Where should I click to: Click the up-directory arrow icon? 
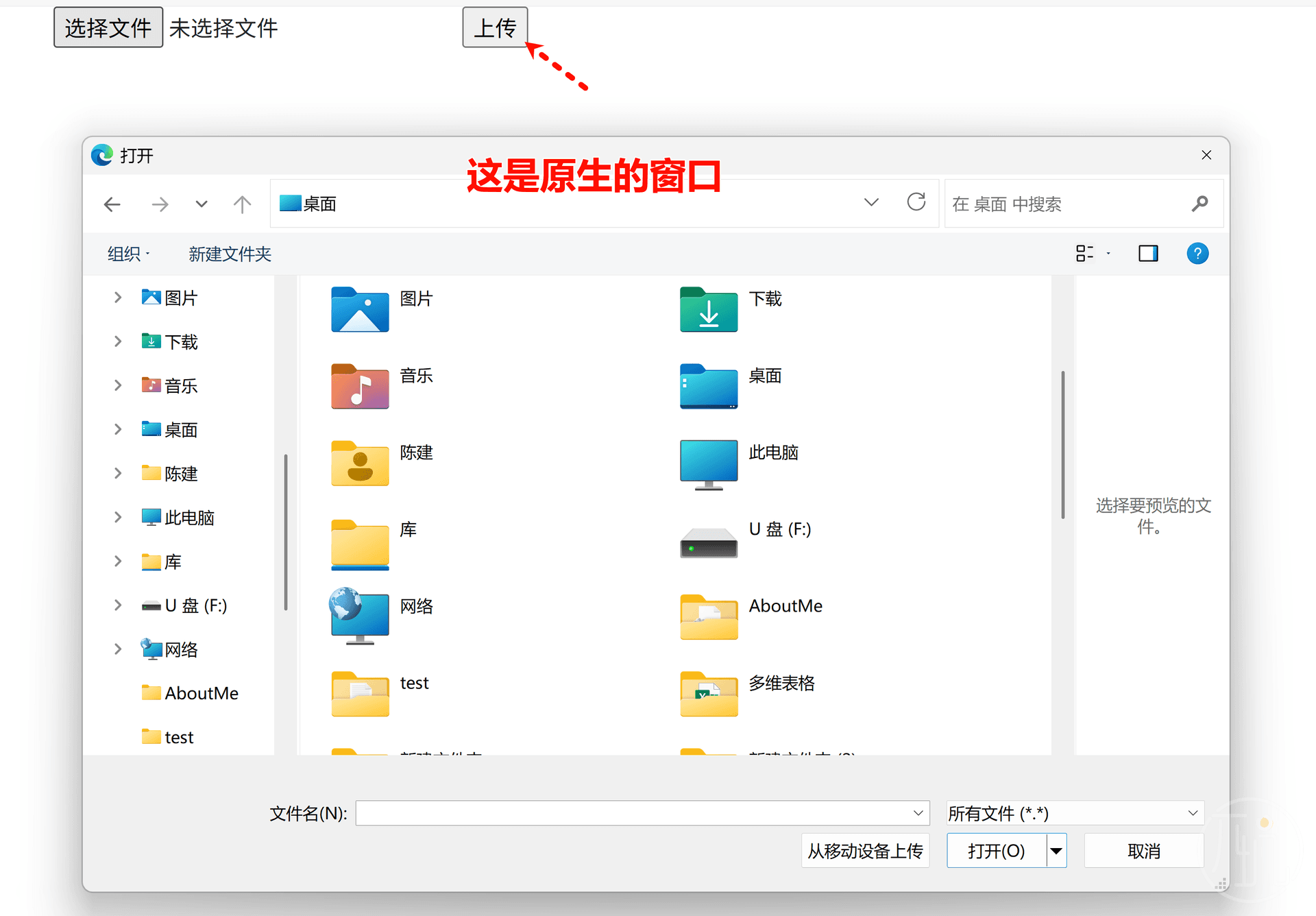coord(242,204)
